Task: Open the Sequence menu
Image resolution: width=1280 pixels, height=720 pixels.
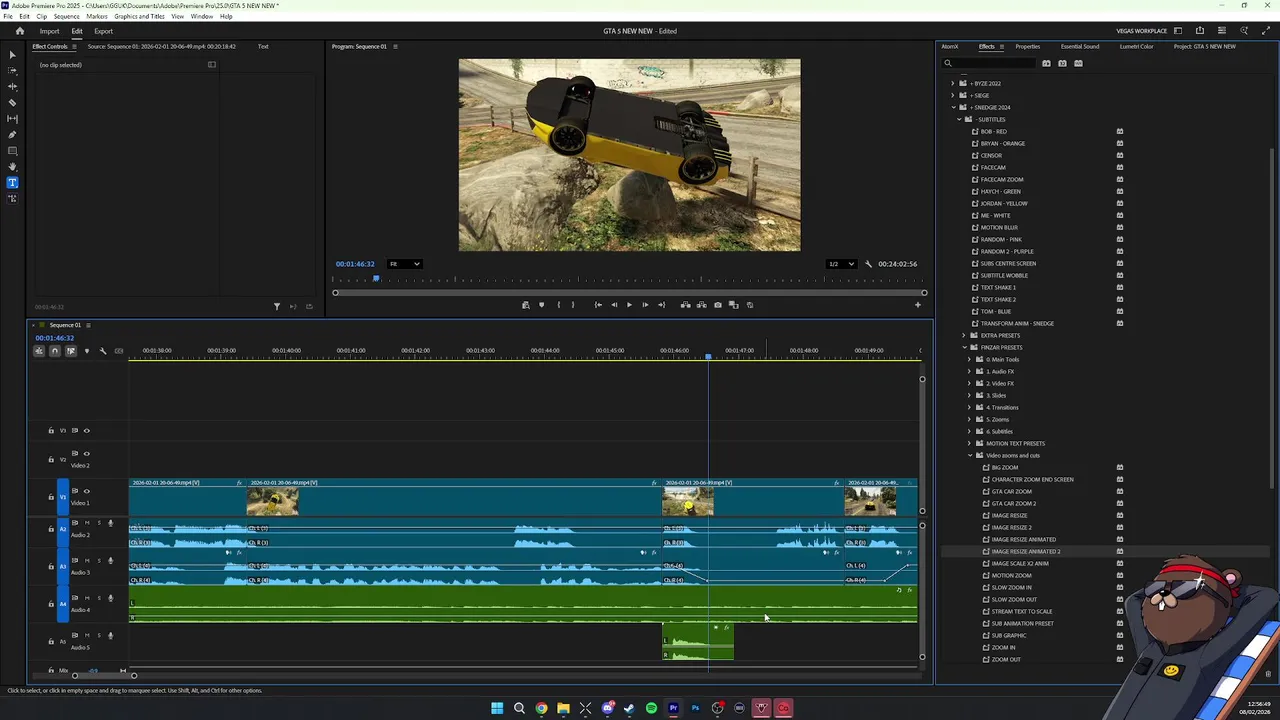Action: tap(66, 17)
